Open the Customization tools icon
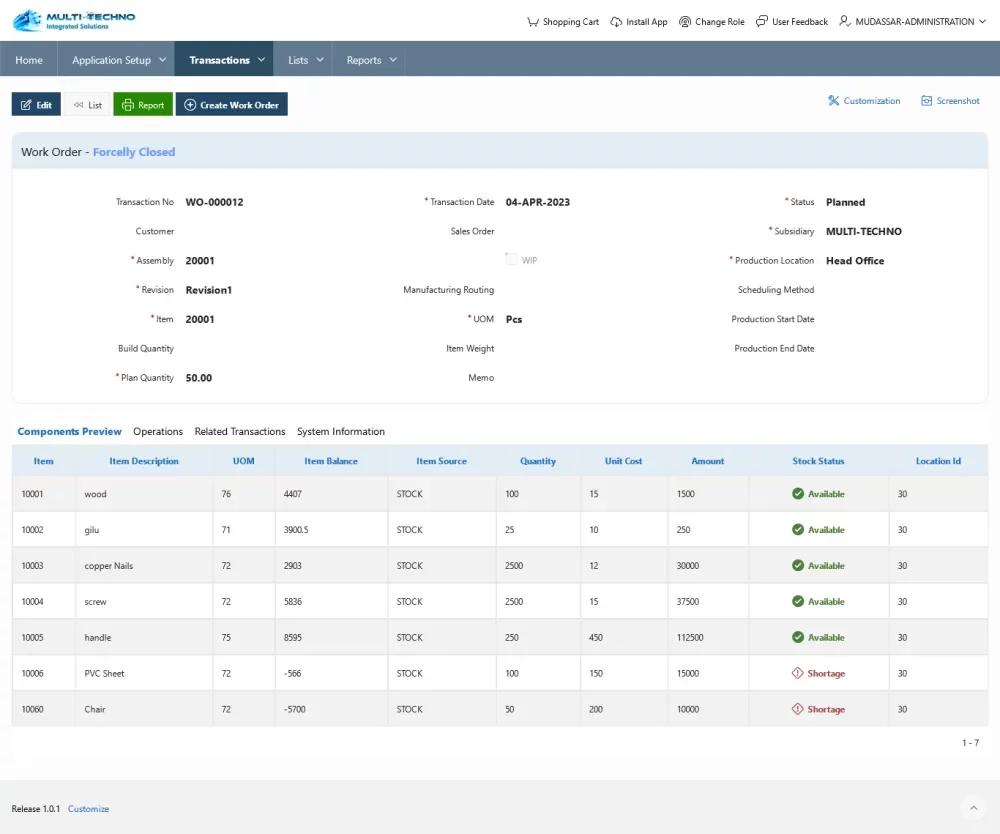The width and height of the screenshot is (1000, 834). point(833,101)
